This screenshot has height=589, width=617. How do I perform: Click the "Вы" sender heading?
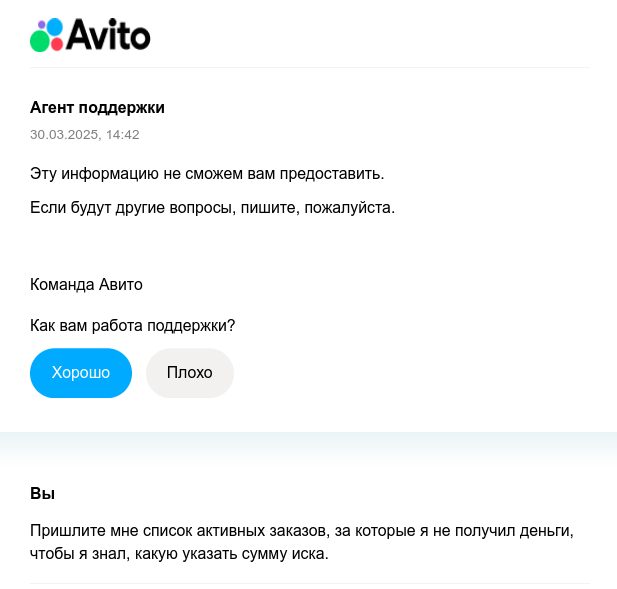click(42, 494)
